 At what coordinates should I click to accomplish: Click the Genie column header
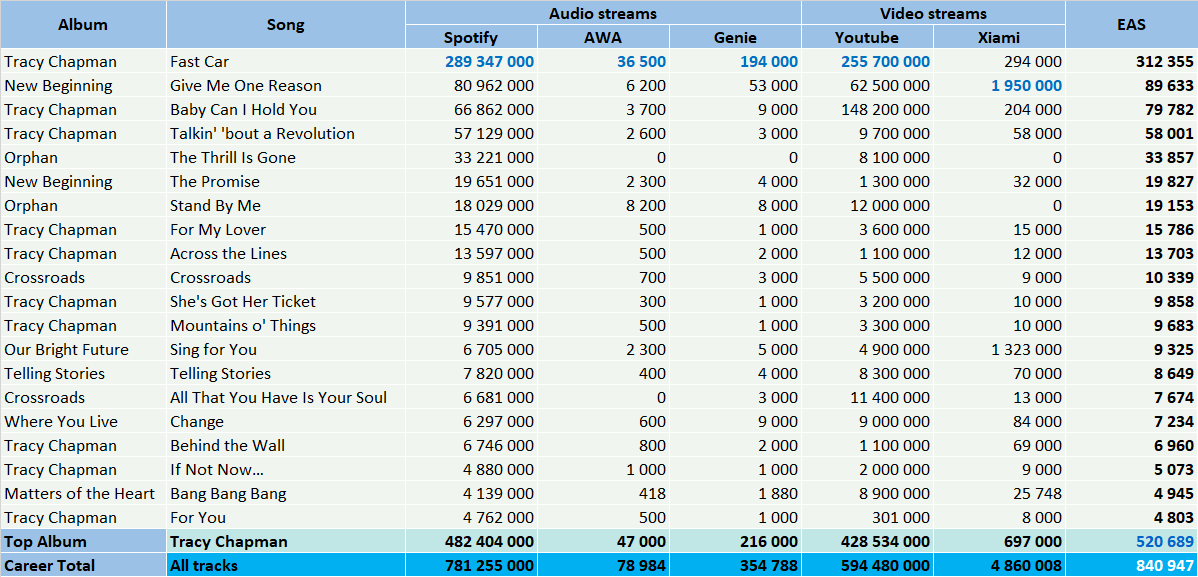tap(736, 37)
